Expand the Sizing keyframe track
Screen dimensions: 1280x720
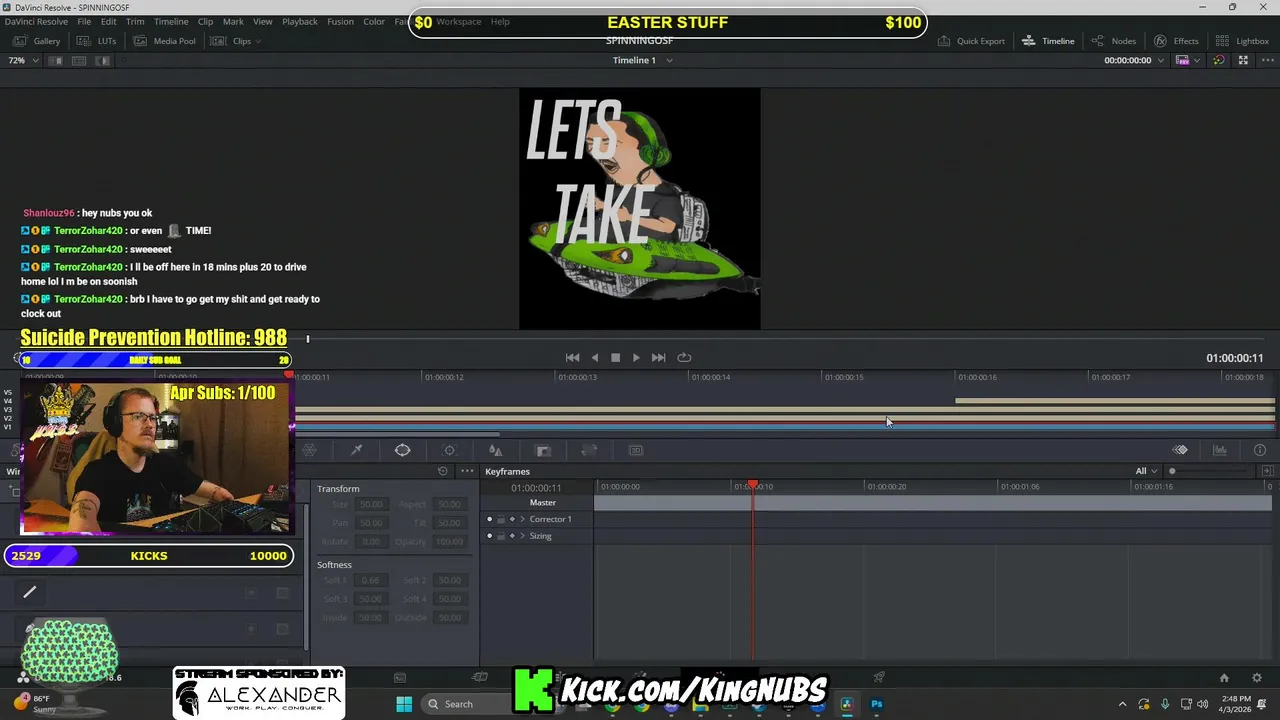[x=522, y=536]
